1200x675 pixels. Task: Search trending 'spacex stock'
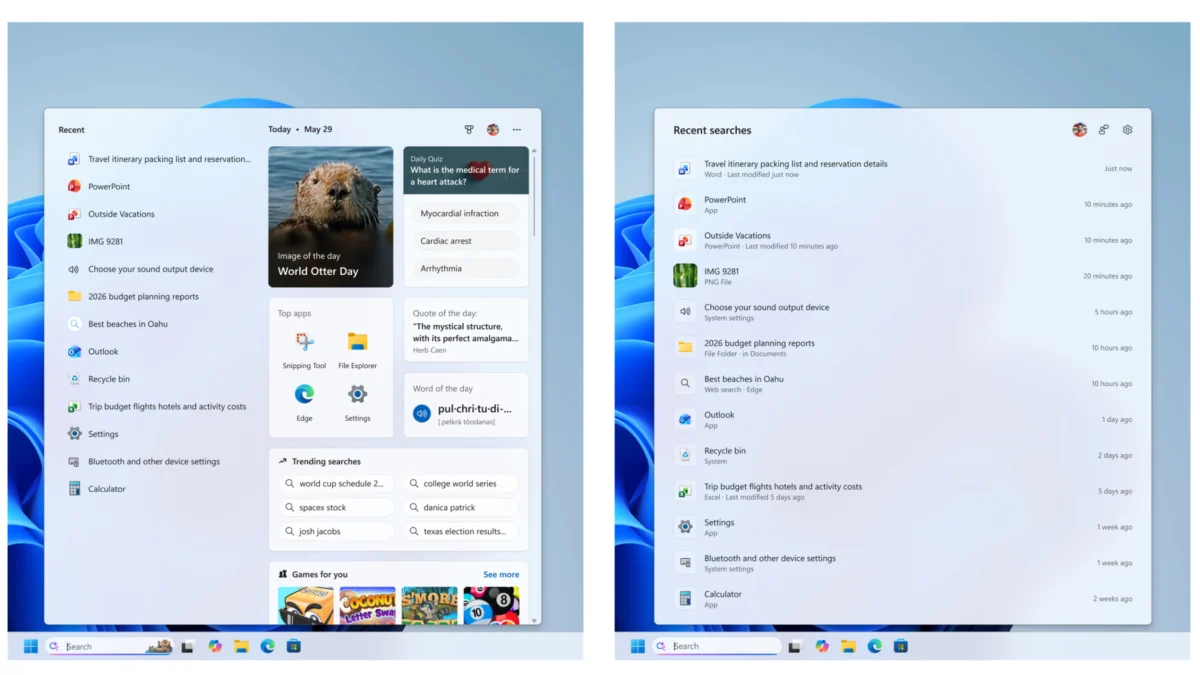pyautogui.click(x=337, y=508)
